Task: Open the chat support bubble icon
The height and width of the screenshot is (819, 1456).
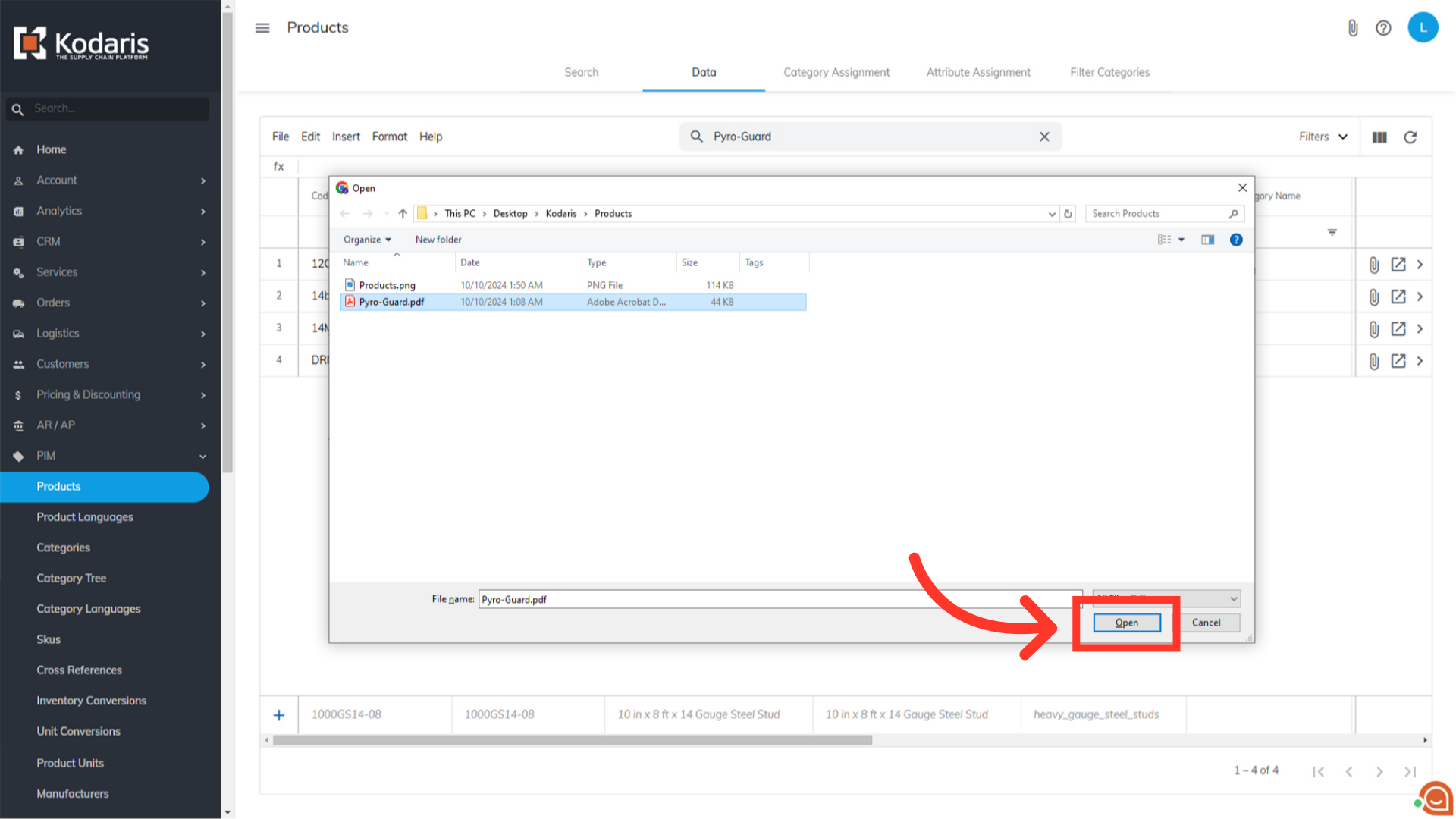Action: (x=1435, y=798)
